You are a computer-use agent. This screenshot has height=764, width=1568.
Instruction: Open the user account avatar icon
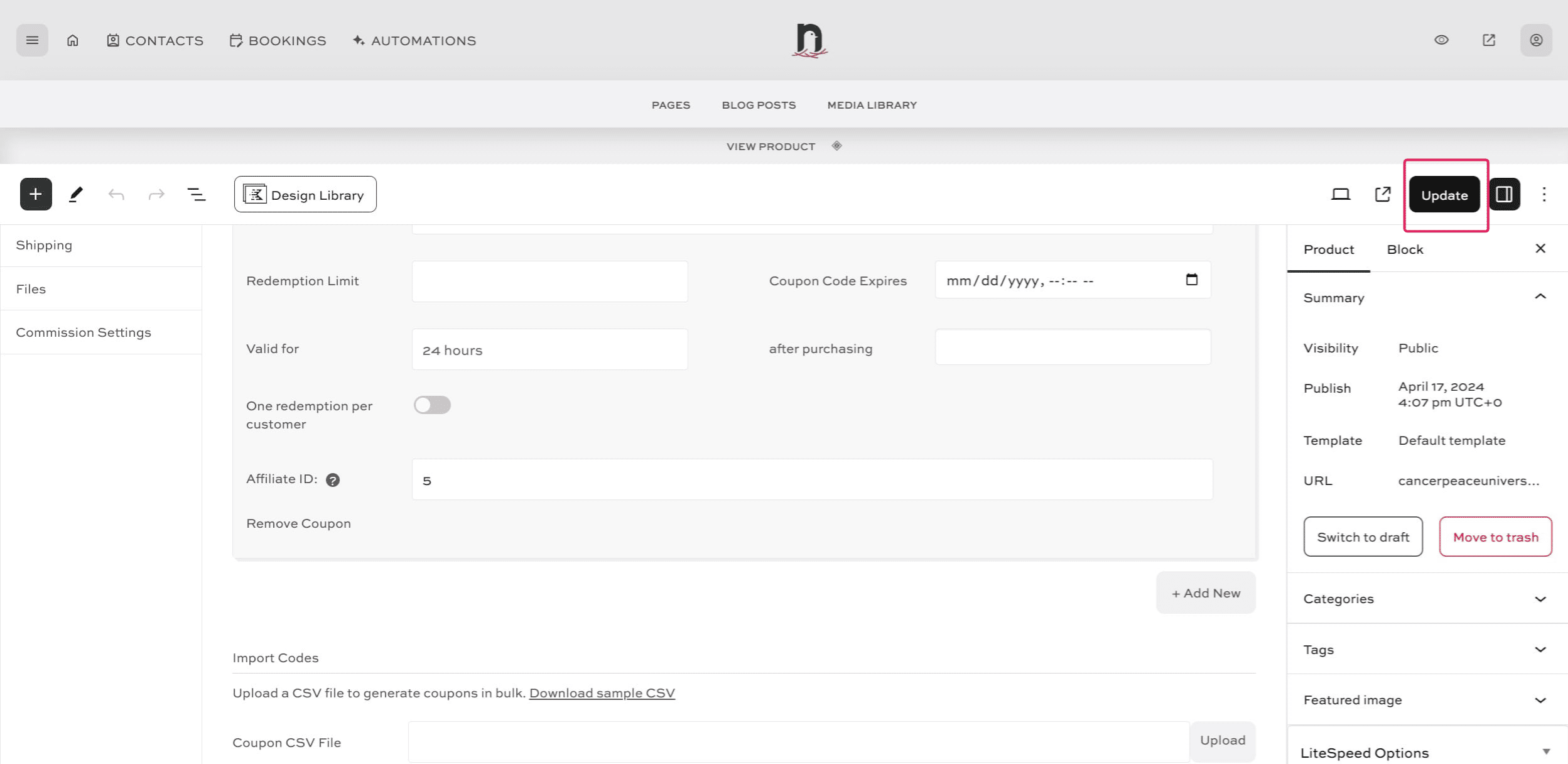[1536, 40]
